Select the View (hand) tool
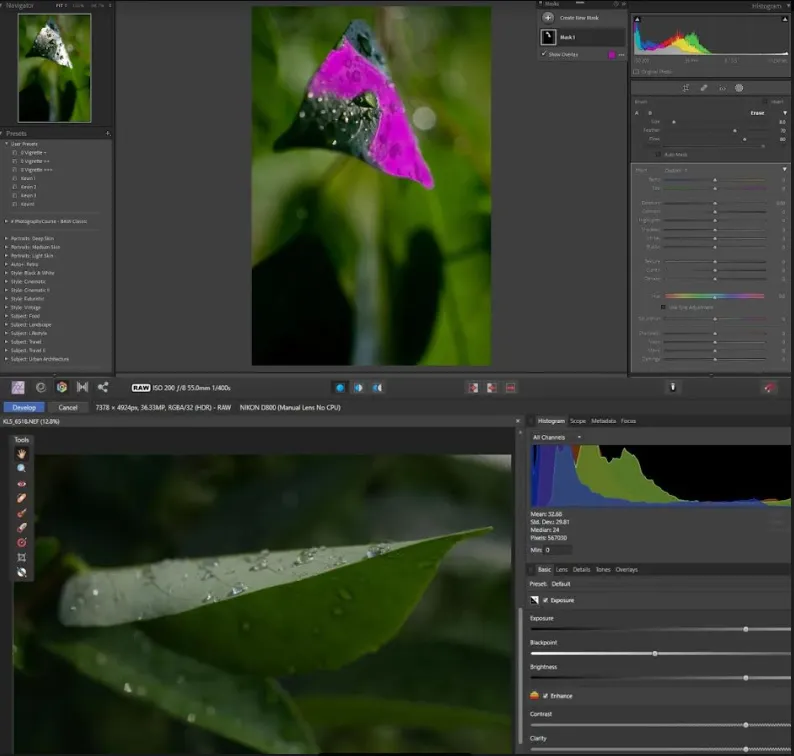The height and width of the screenshot is (756, 794). pyautogui.click(x=21, y=454)
